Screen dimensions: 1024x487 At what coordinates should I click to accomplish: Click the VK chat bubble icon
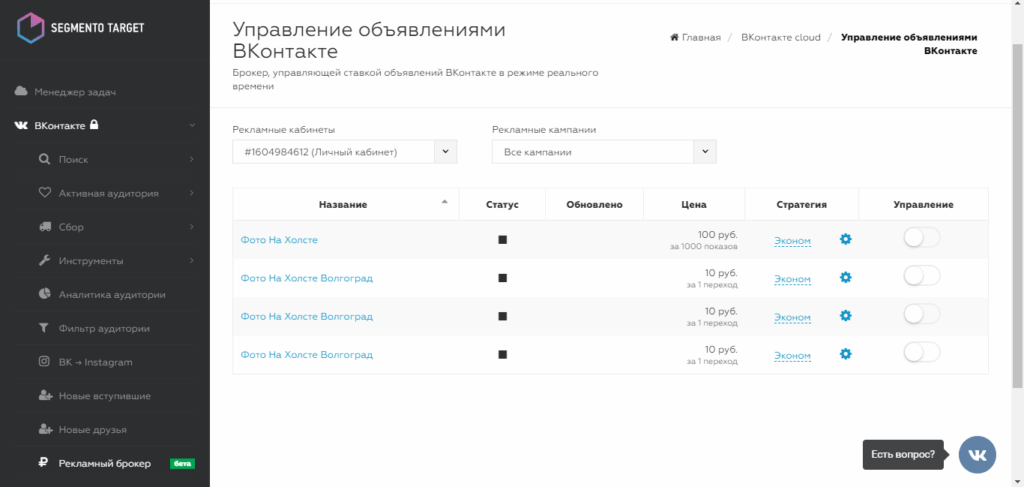977,454
